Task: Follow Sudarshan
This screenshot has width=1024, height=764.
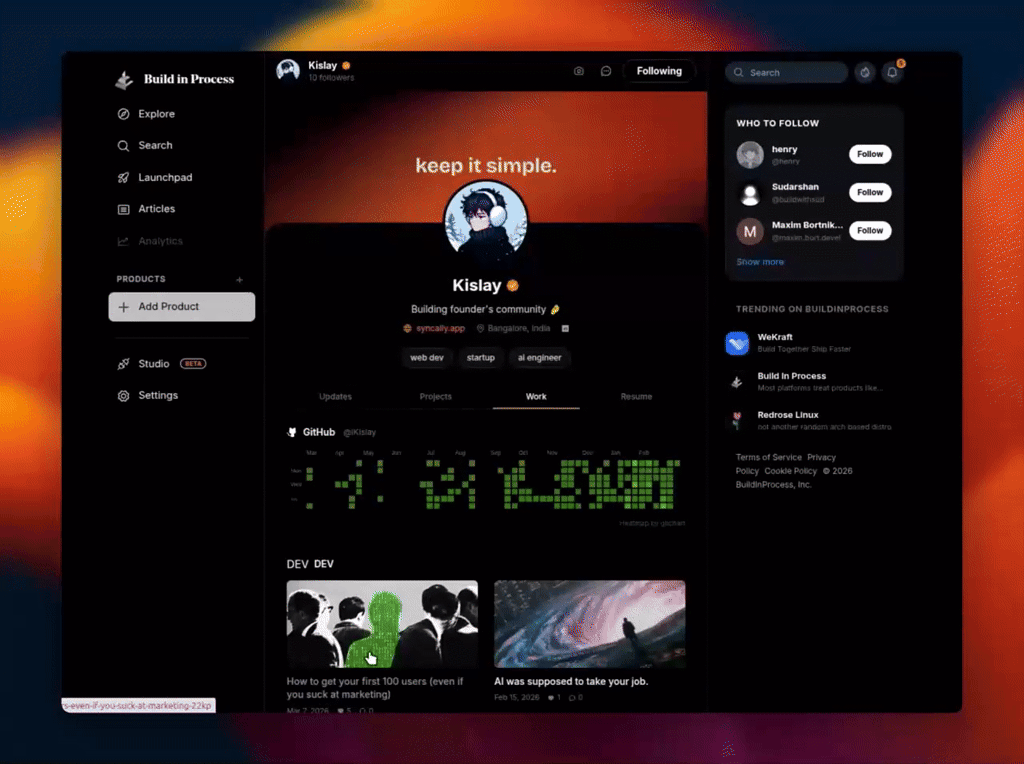Action: (x=870, y=193)
